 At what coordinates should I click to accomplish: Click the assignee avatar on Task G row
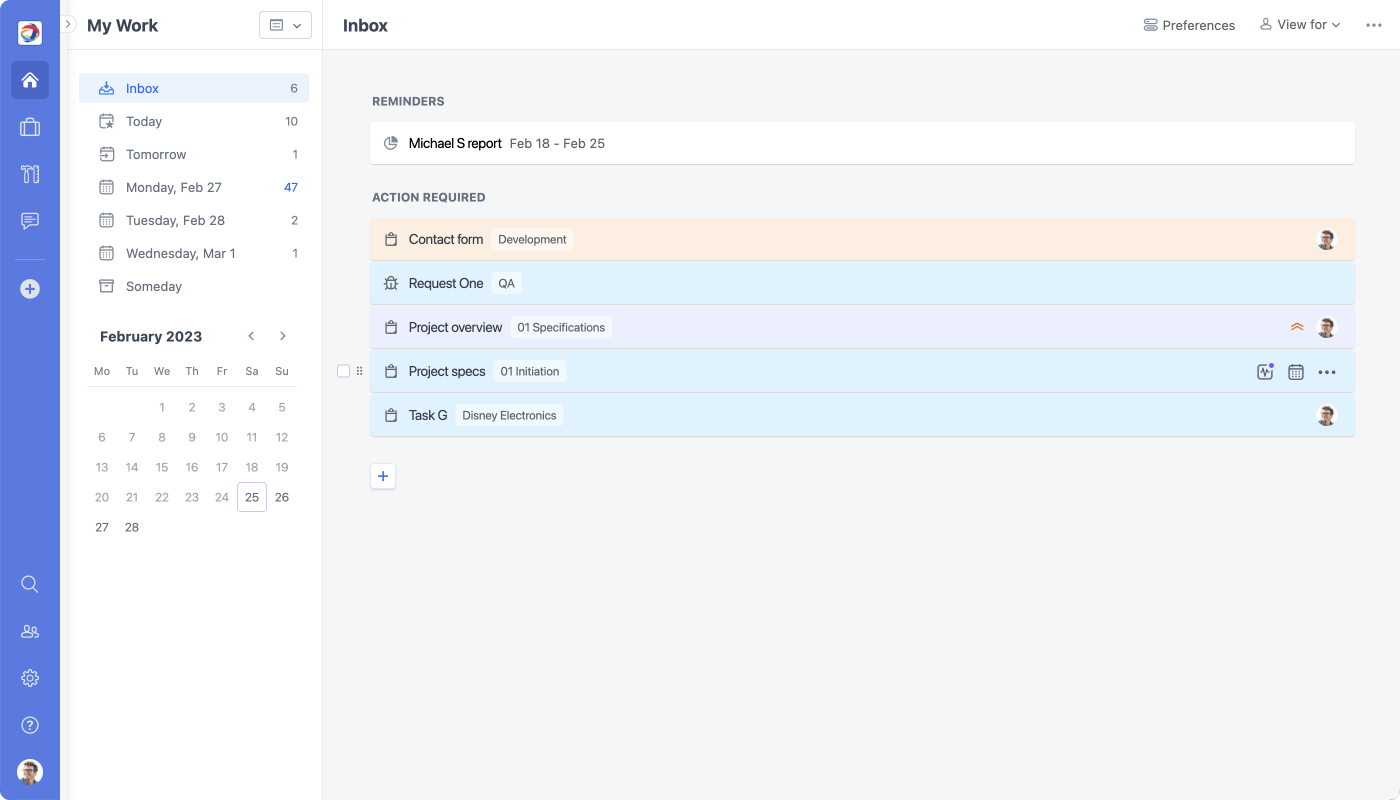(x=1327, y=416)
